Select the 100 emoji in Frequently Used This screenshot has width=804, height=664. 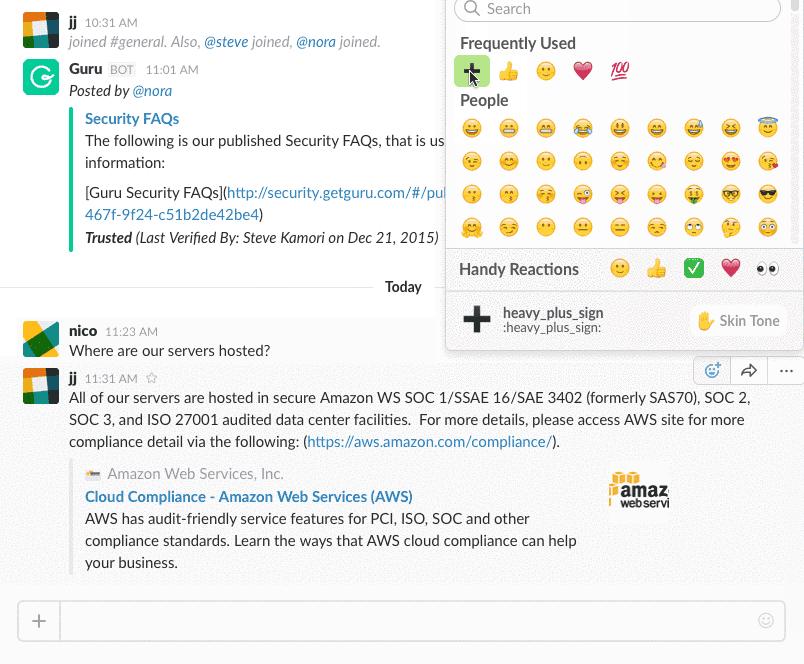coord(619,71)
